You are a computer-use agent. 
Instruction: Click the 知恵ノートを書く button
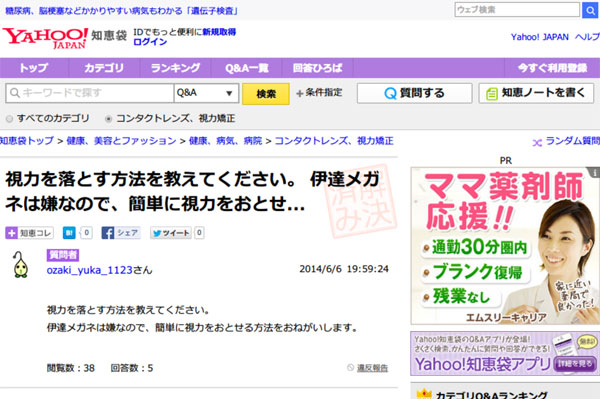coord(536,93)
